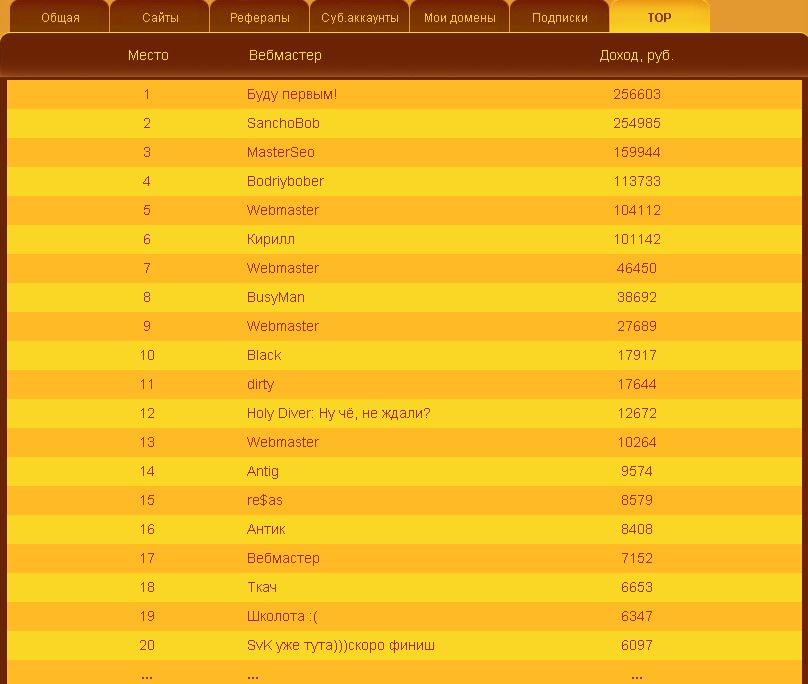Switch to the Подписки tab
Image resolution: width=808 pixels, height=684 pixels.
pyautogui.click(x=560, y=17)
